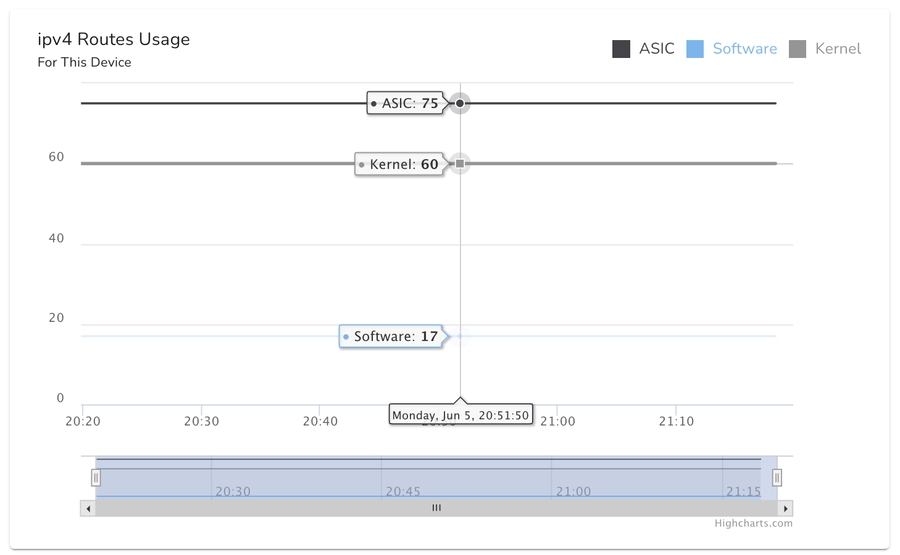Click the 'Kernel: 60' tooltip label
This screenshot has height=555, width=900.
point(400,164)
